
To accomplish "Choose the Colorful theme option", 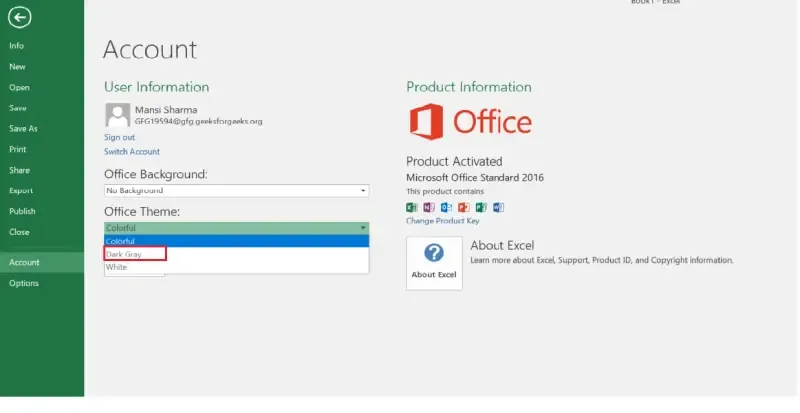I will tap(236, 241).
